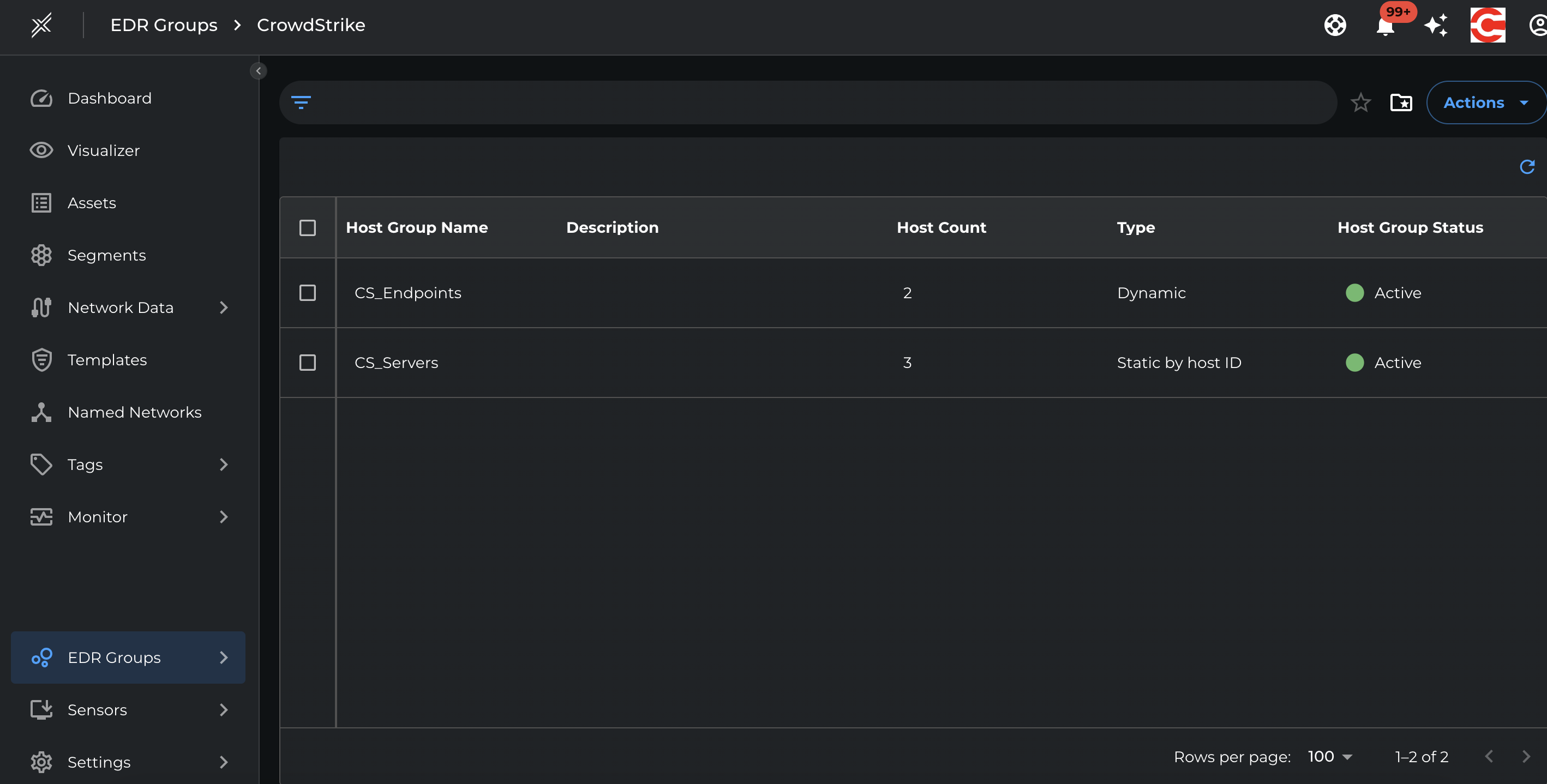Image resolution: width=1547 pixels, height=784 pixels.
Task: Collapse the sidebar with arrow handle
Action: pos(258,71)
